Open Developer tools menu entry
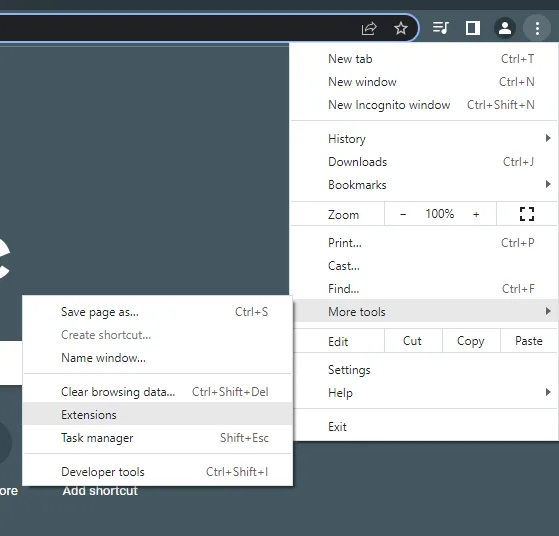This screenshot has width=559, height=536. tap(158, 472)
